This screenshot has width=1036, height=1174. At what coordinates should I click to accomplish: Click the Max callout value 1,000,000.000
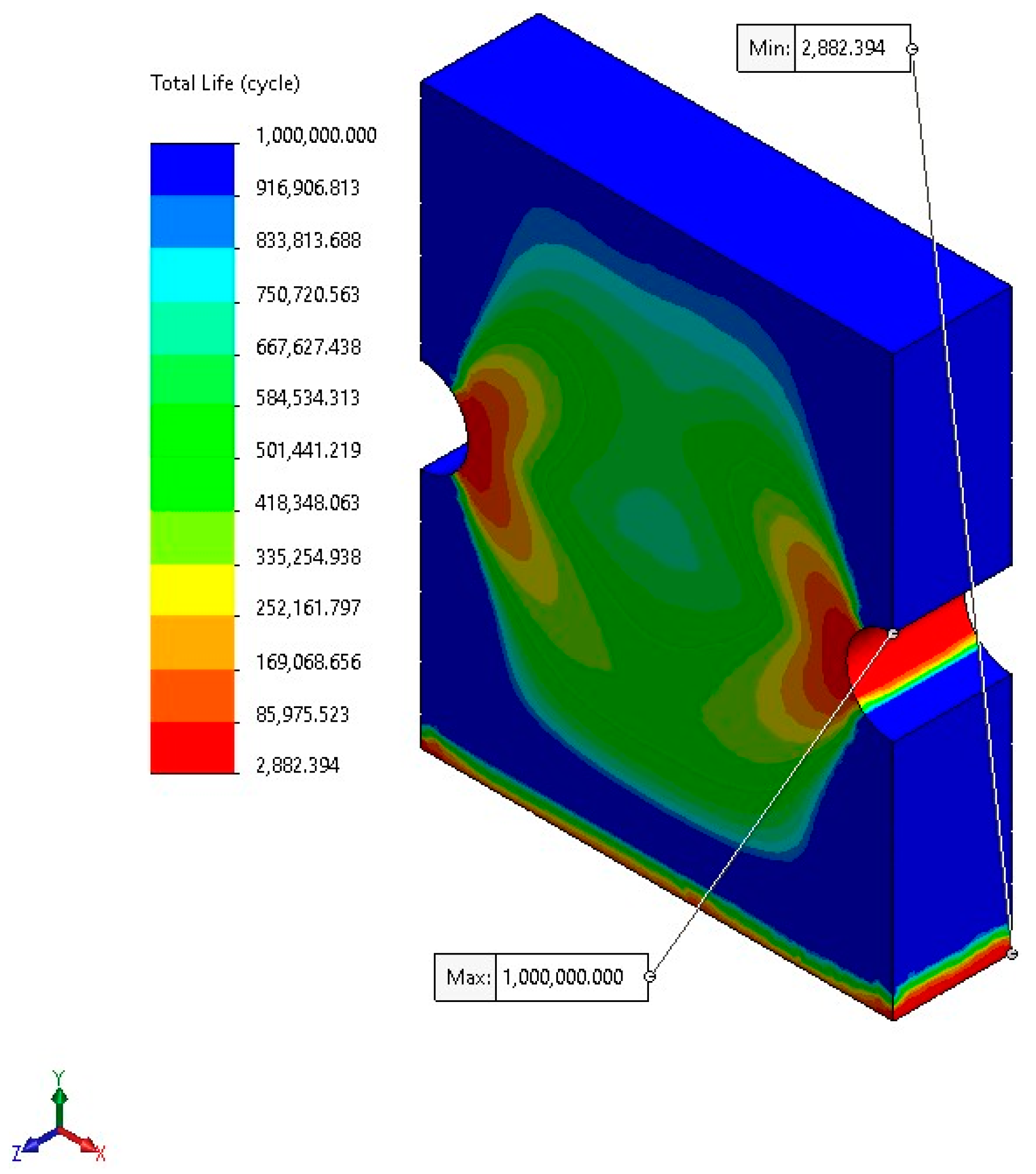pos(563,977)
